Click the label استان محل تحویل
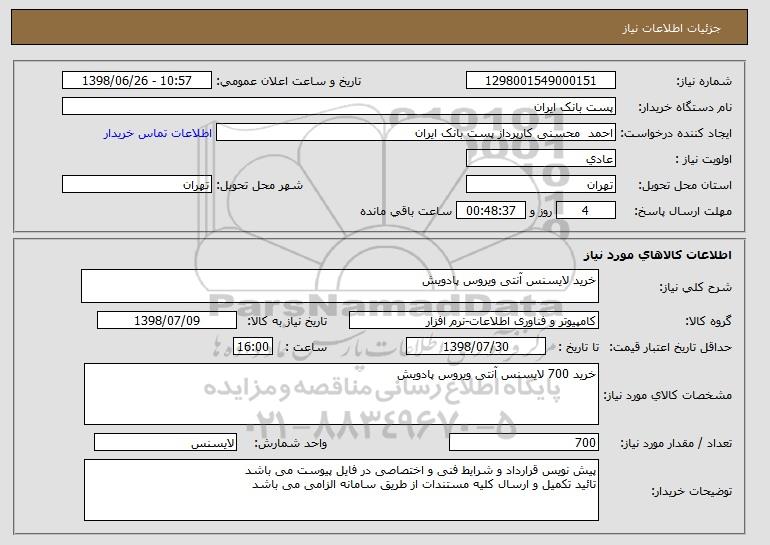 (685, 185)
